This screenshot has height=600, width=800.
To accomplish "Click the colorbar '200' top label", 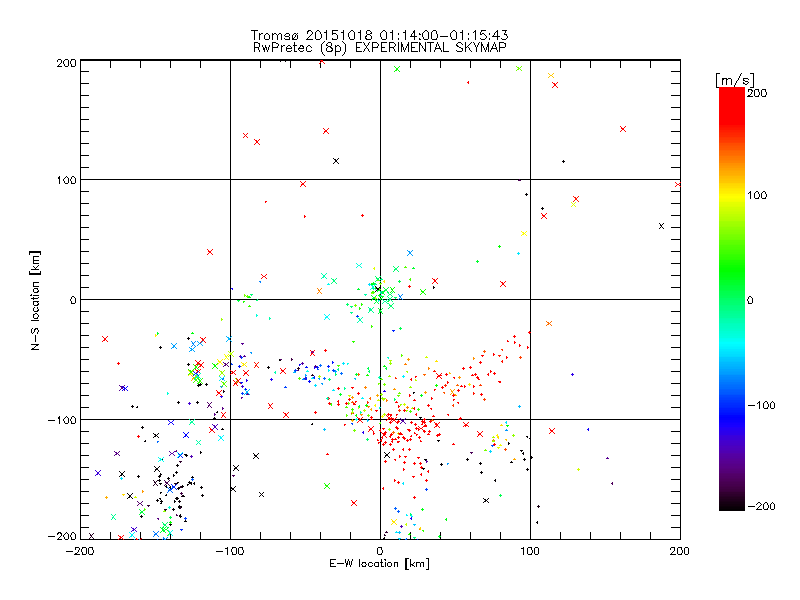I will coord(757,93).
